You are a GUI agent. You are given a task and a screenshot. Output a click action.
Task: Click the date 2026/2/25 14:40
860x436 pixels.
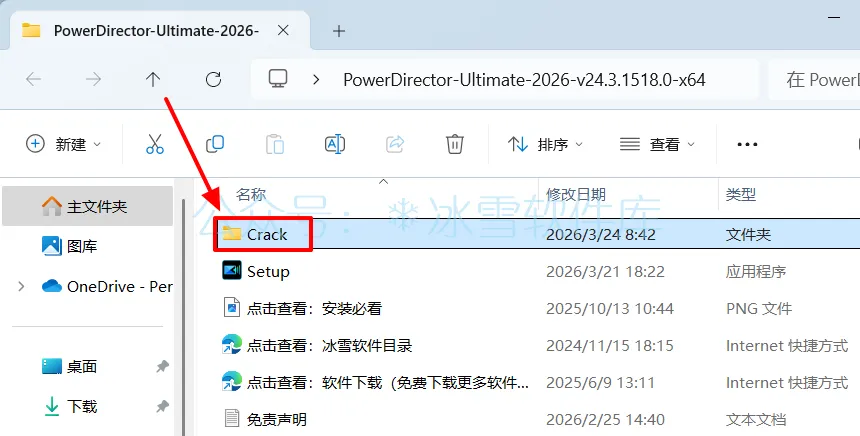tap(605, 420)
